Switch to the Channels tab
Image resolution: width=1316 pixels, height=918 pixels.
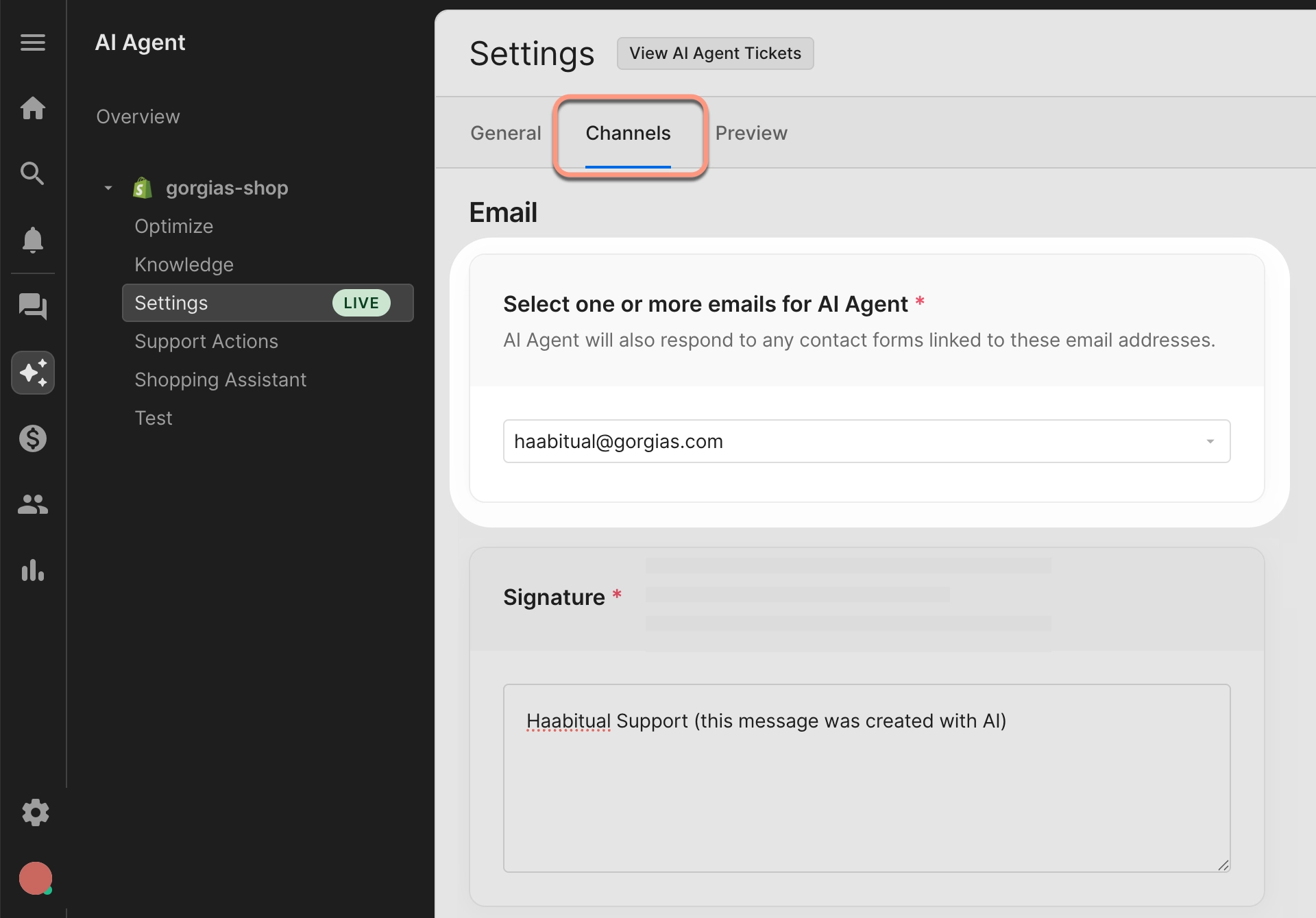tap(628, 133)
